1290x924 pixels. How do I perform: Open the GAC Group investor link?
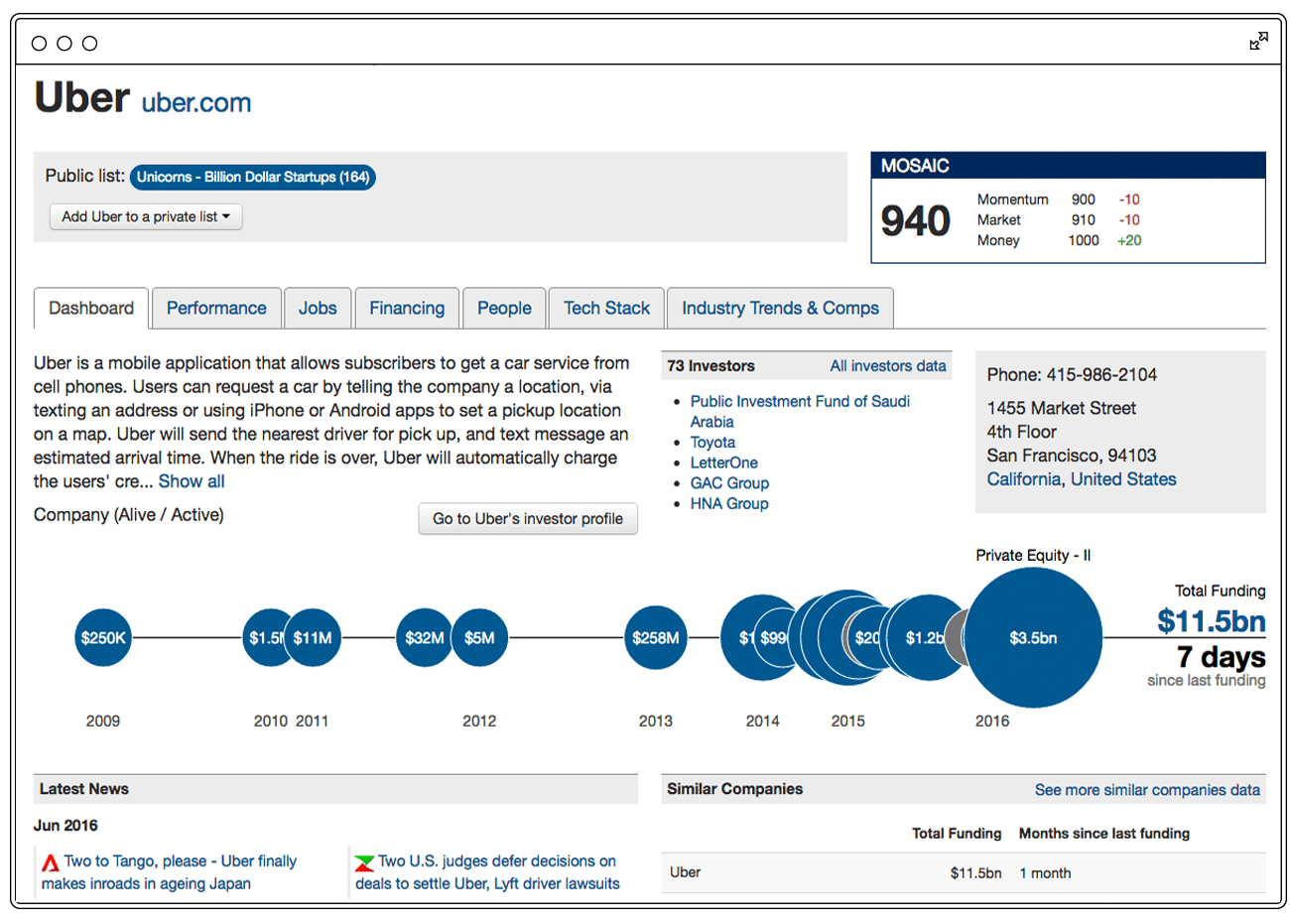click(x=729, y=483)
